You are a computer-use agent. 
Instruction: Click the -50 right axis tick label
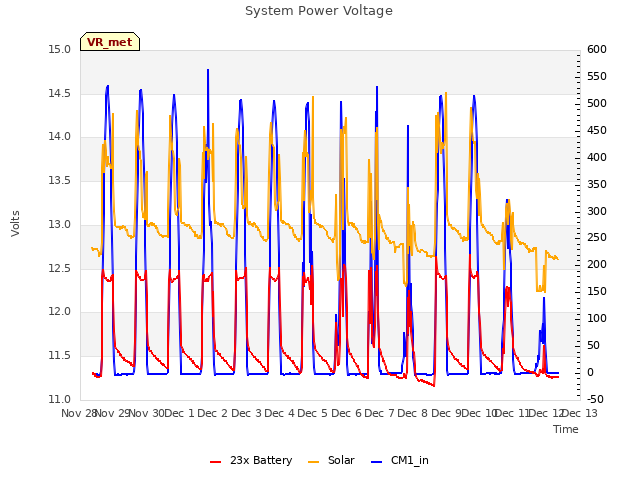point(595,399)
